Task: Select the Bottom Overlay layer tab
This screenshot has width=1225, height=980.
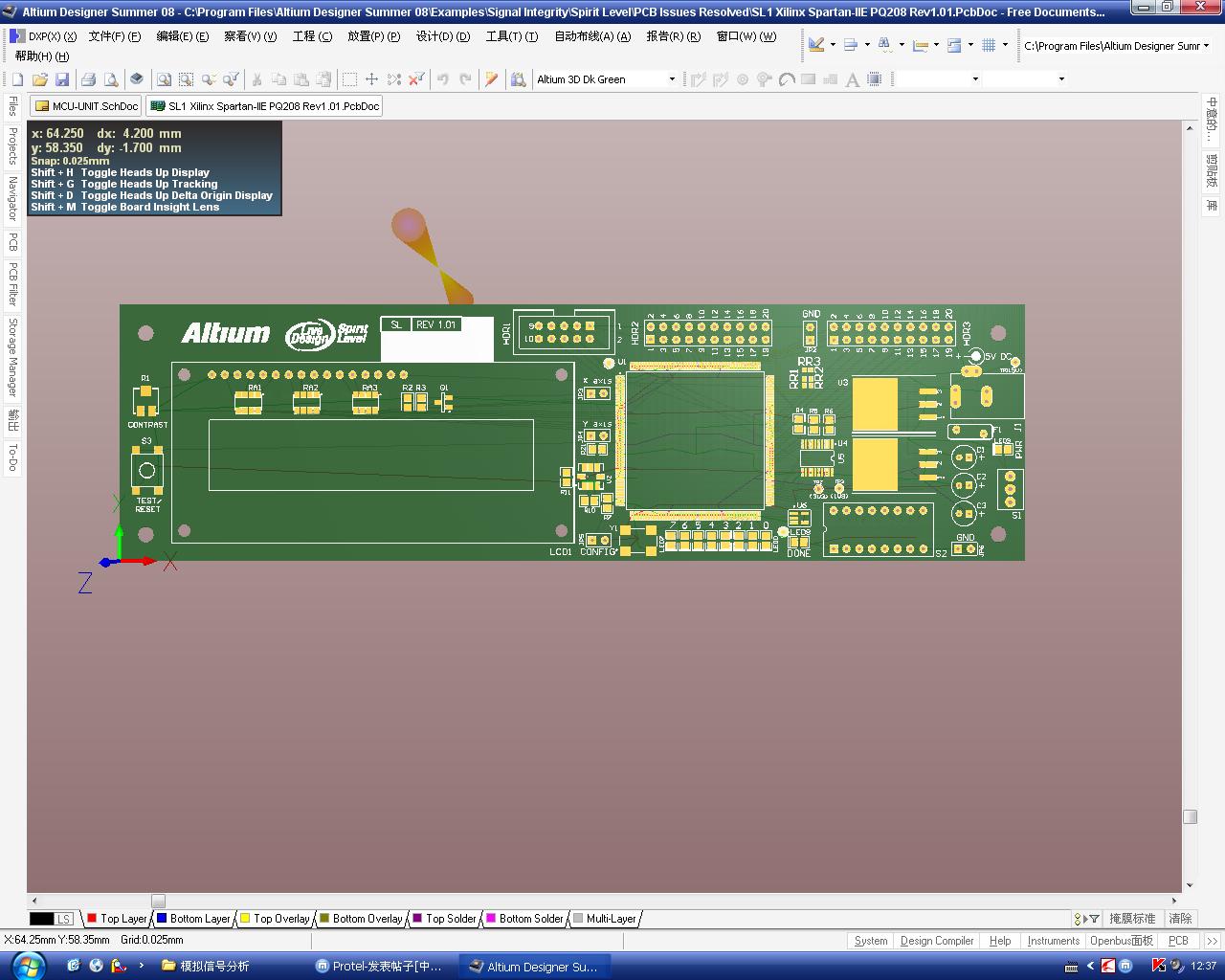Action: coord(361,919)
